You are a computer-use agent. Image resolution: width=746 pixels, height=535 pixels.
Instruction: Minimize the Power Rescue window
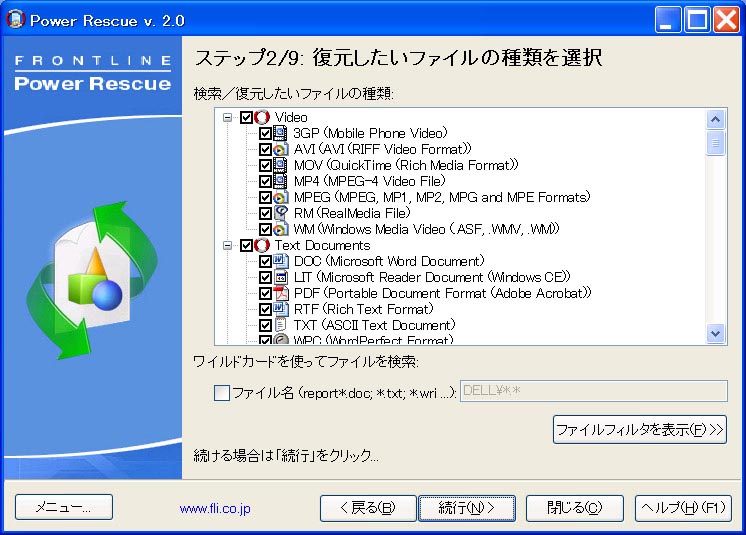pyautogui.click(x=667, y=19)
